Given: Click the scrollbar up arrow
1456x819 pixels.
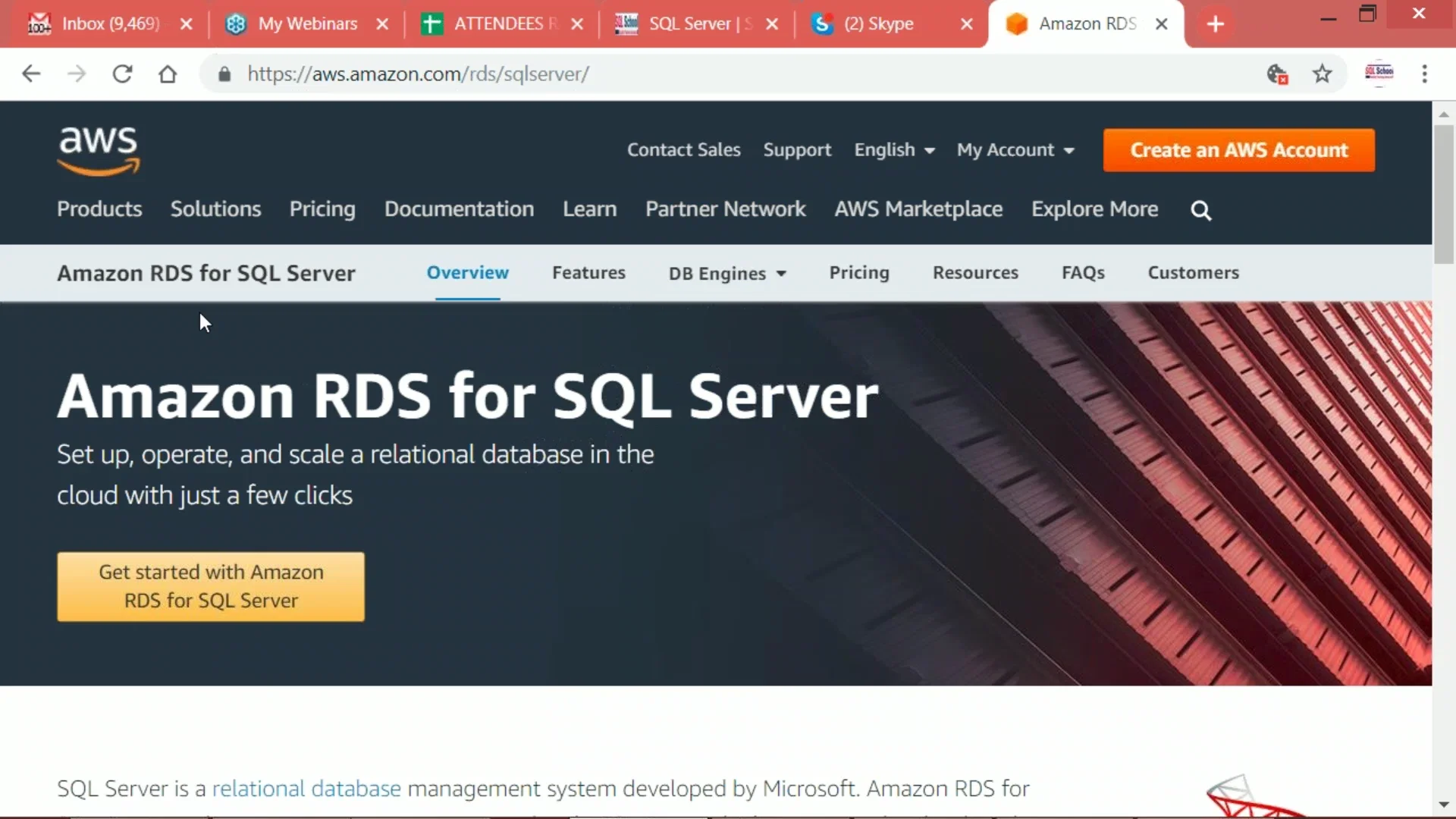Looking at the screenshot, I should coord(1444,114).
